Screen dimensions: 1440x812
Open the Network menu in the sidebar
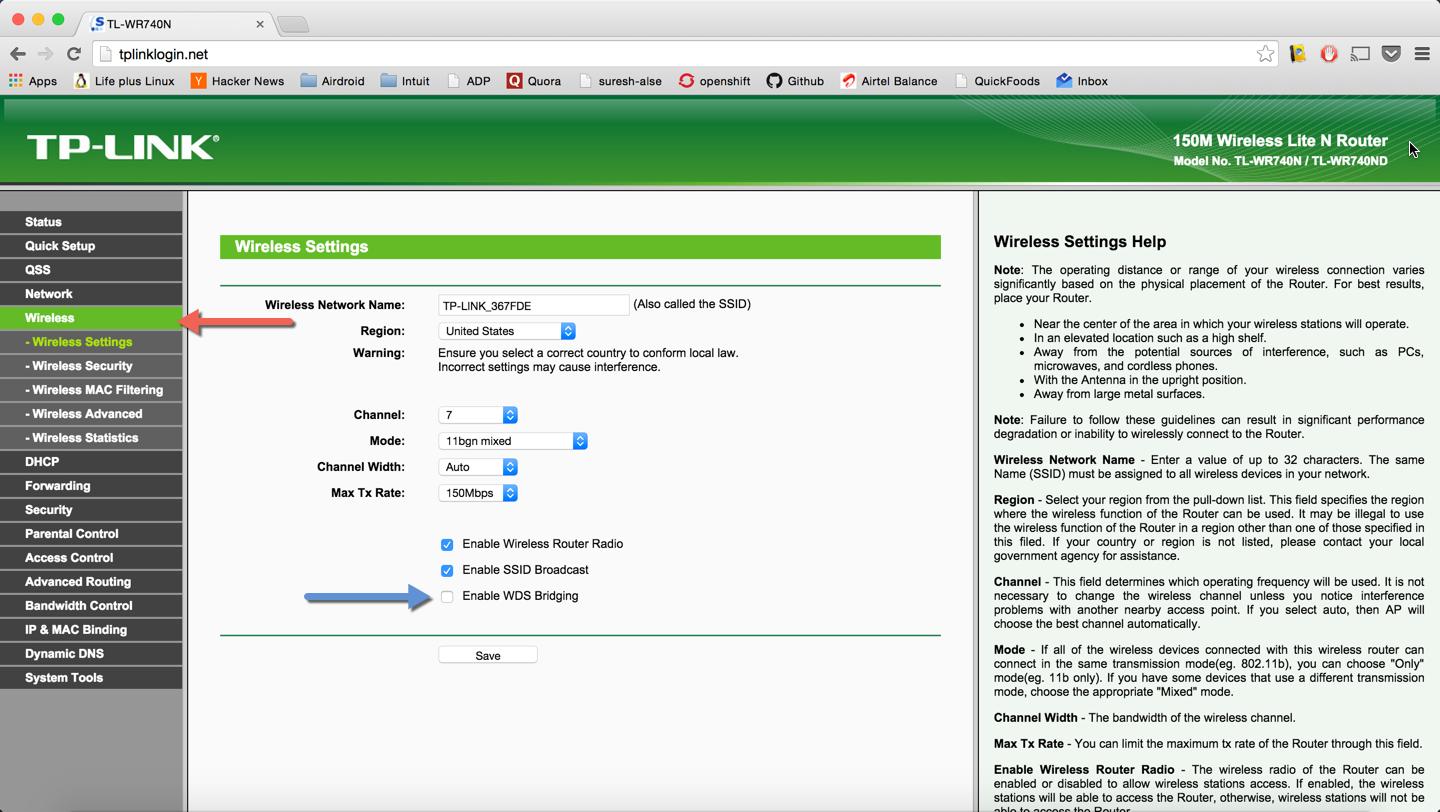(x=91, y=294)
